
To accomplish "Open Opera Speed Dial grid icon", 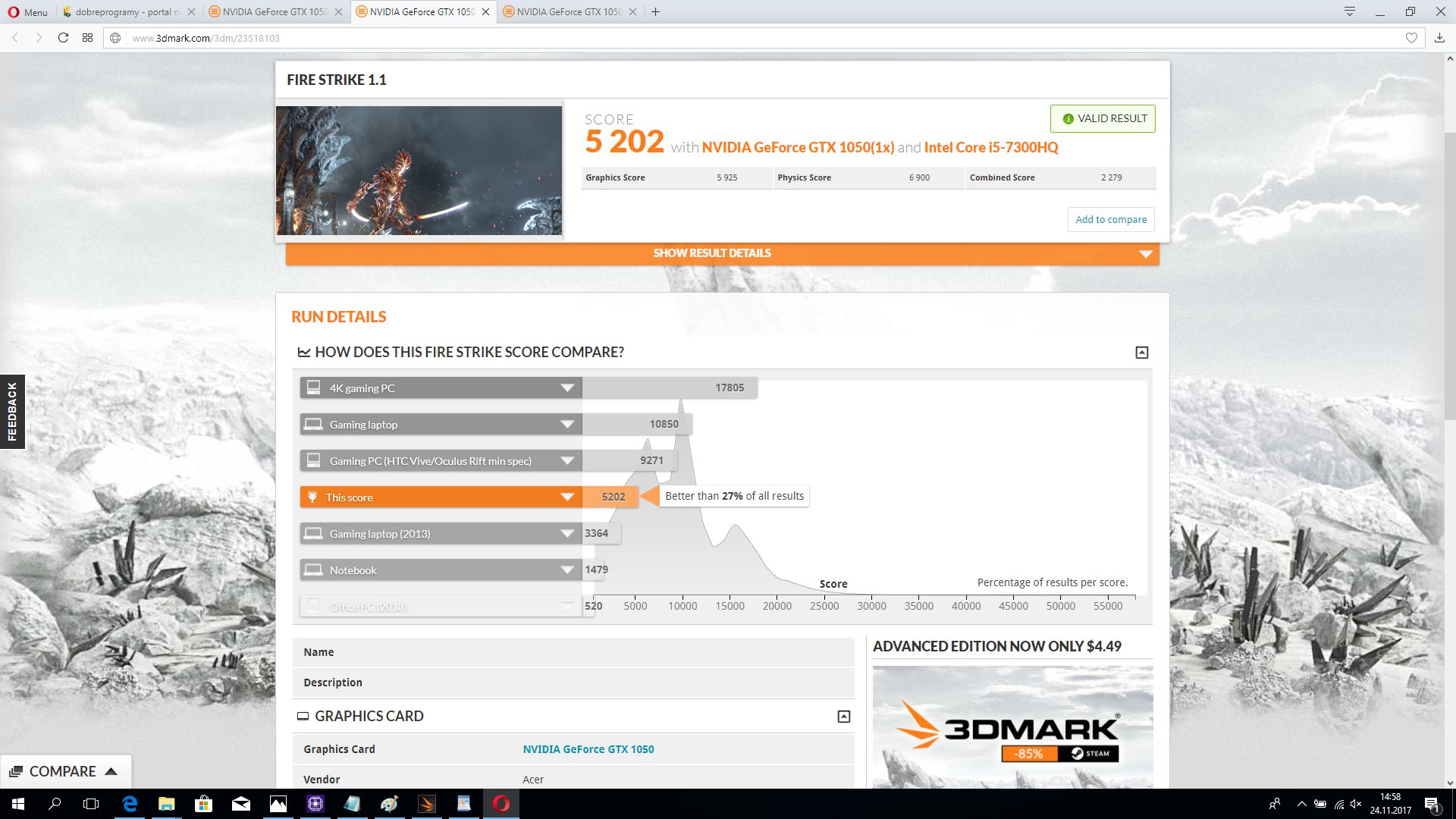I will point(88,38).
